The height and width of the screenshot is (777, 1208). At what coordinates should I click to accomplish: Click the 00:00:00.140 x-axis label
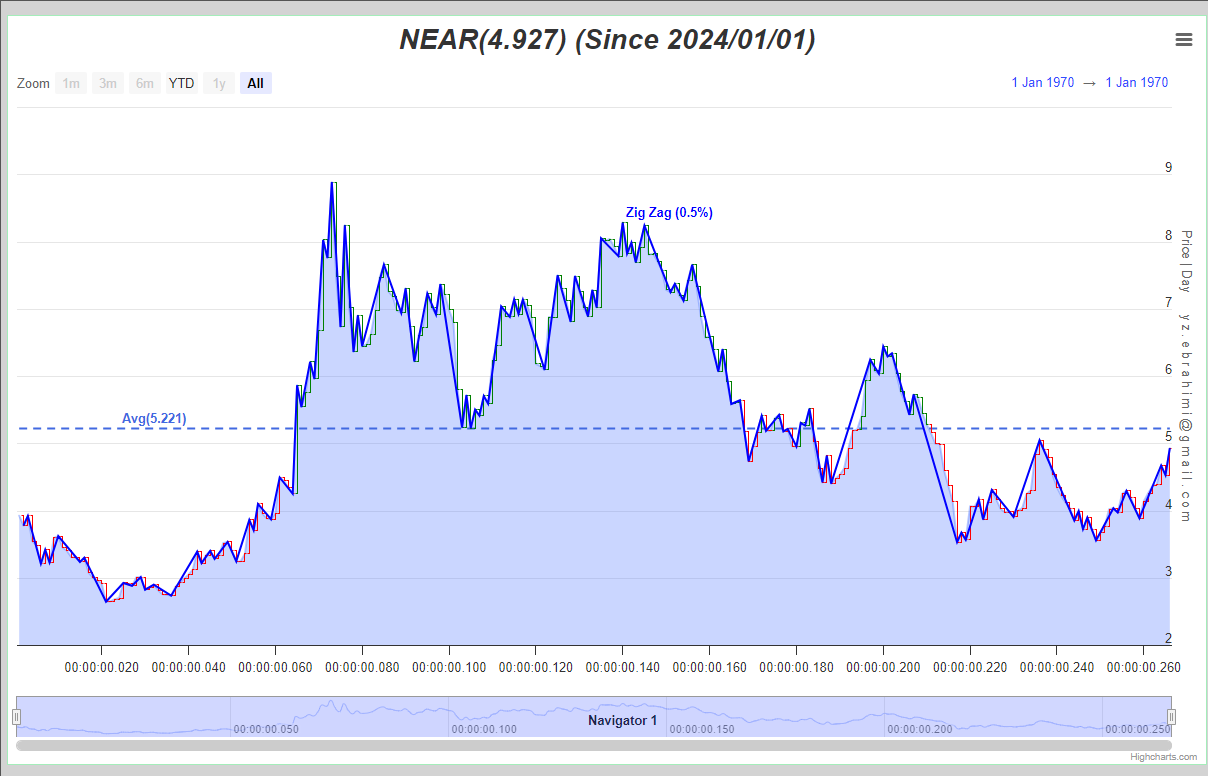(622, 667)
